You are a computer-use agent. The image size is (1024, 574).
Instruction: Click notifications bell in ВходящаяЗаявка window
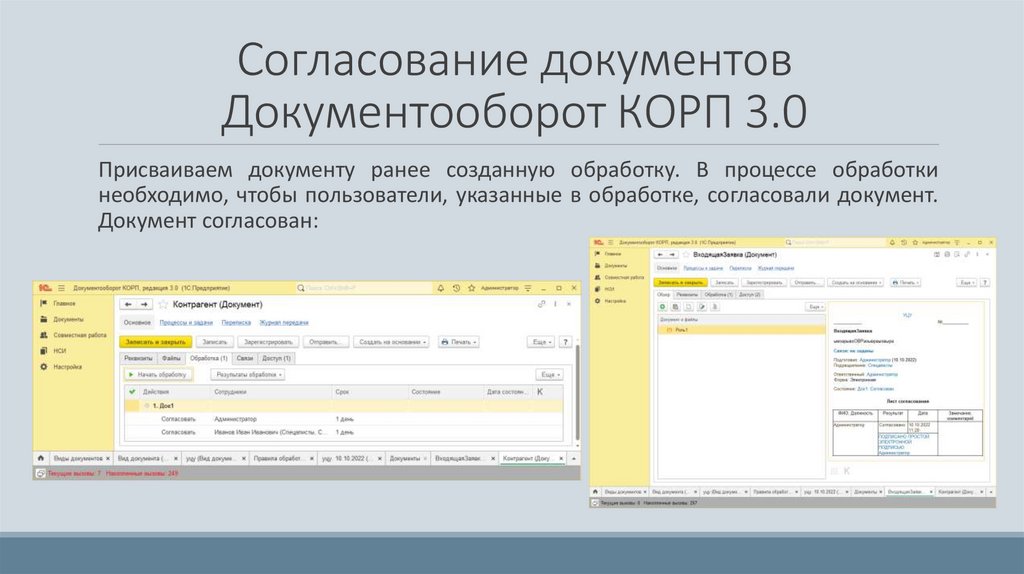pos(892,242)
